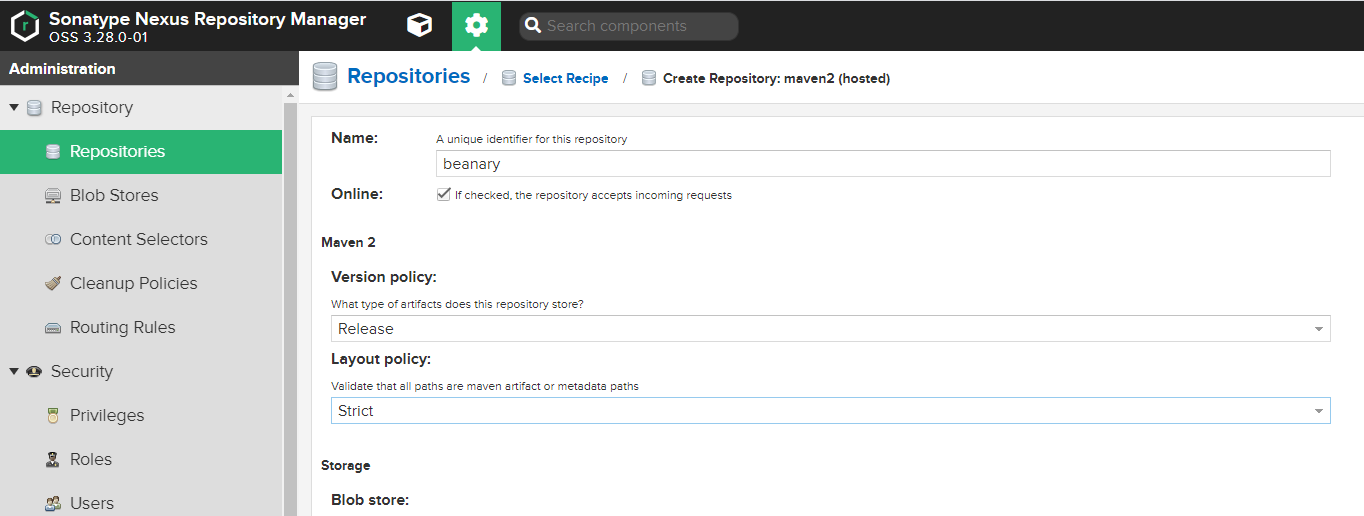Click the Security section label in sidebar
This screenshot has width=1364, height=516.
[82, 372]
